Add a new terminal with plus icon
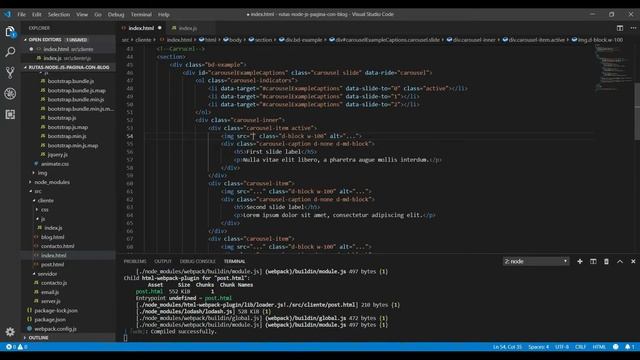 tap(580, 261)
